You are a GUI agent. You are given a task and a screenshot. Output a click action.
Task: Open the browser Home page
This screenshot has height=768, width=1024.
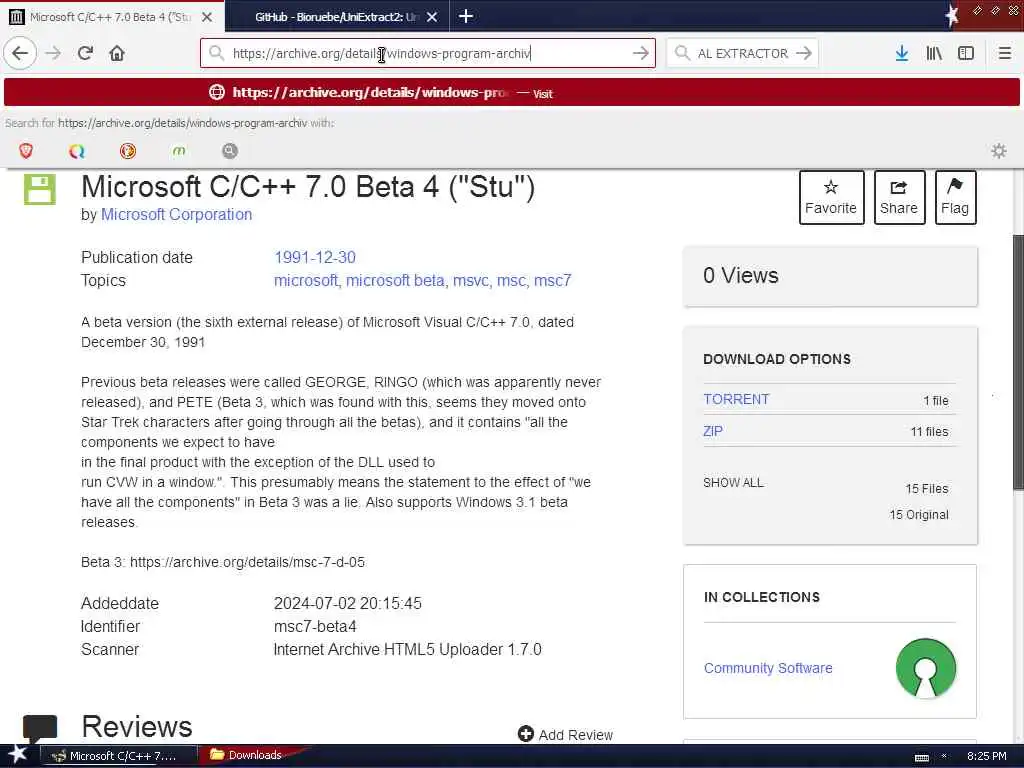tap(117, 53)
